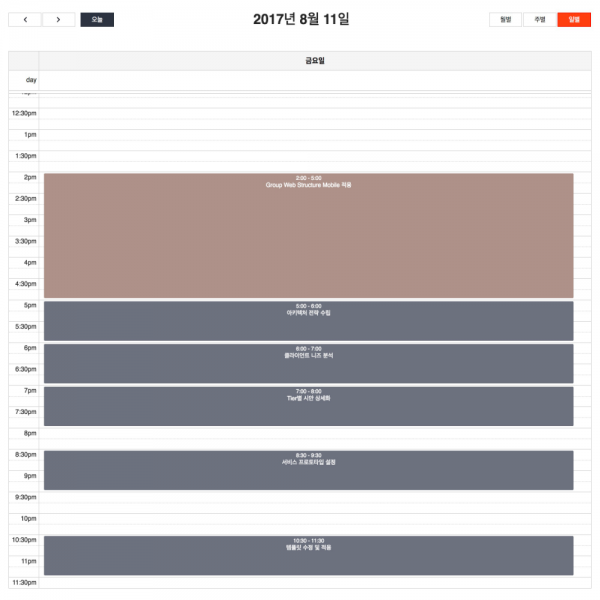
Task: Click the 2017년 8월 11일 date title
Action: coord(301,19)
